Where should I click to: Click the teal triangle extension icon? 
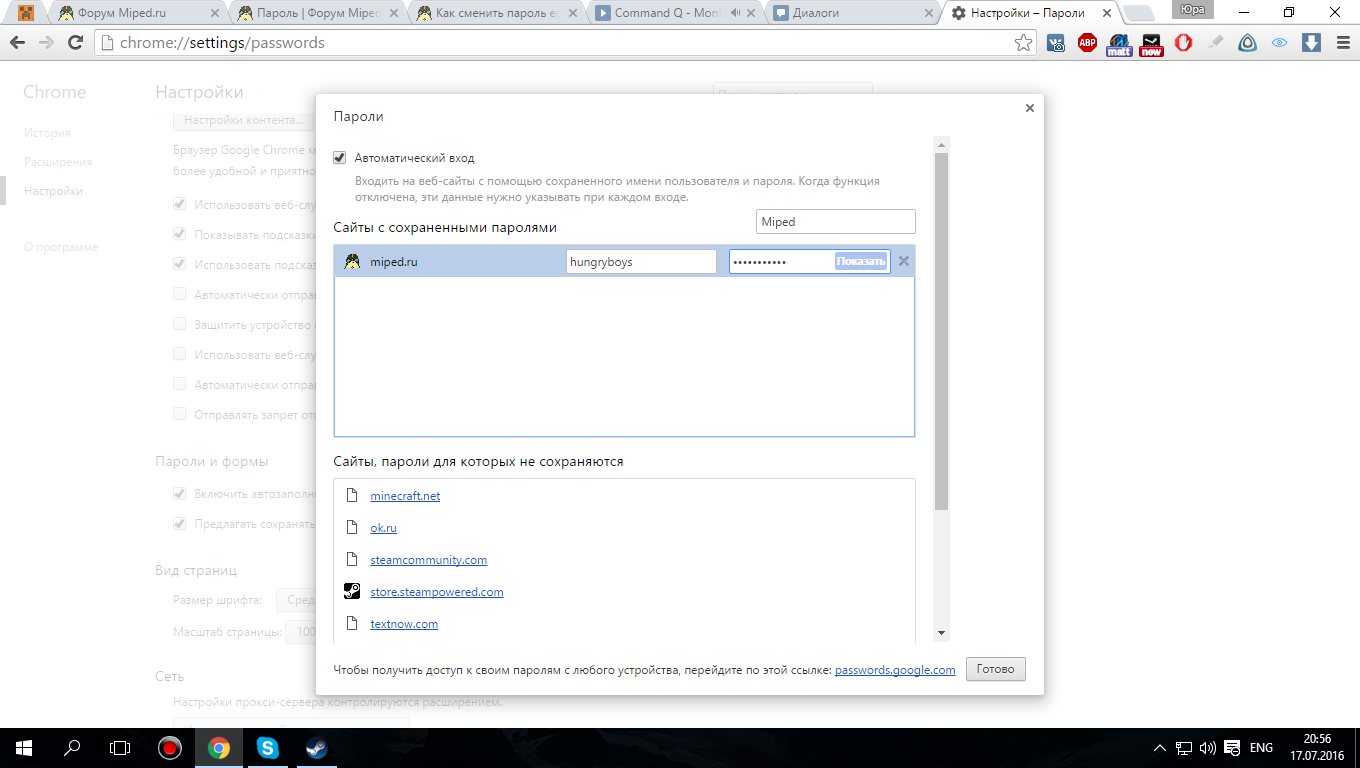(x=1247, y=43)
